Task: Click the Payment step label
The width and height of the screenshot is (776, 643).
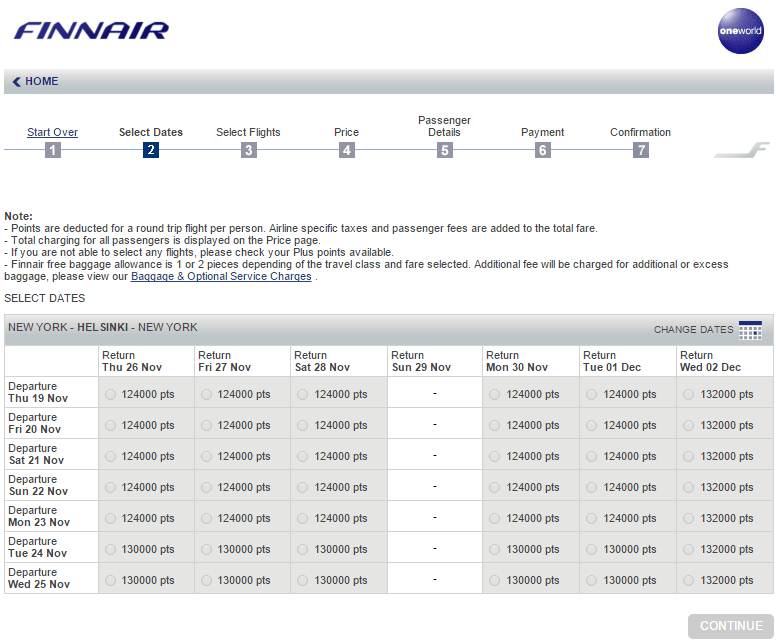Action: coord(542,132)
